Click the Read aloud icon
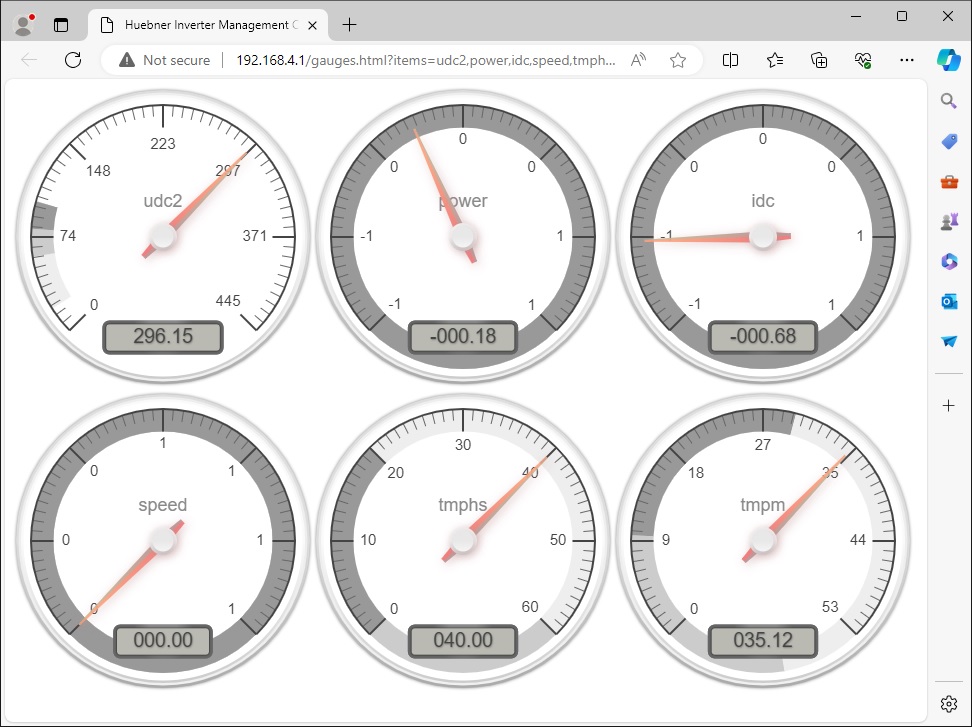The width and height of the screenshot is (972, 727). pos(638,60)
